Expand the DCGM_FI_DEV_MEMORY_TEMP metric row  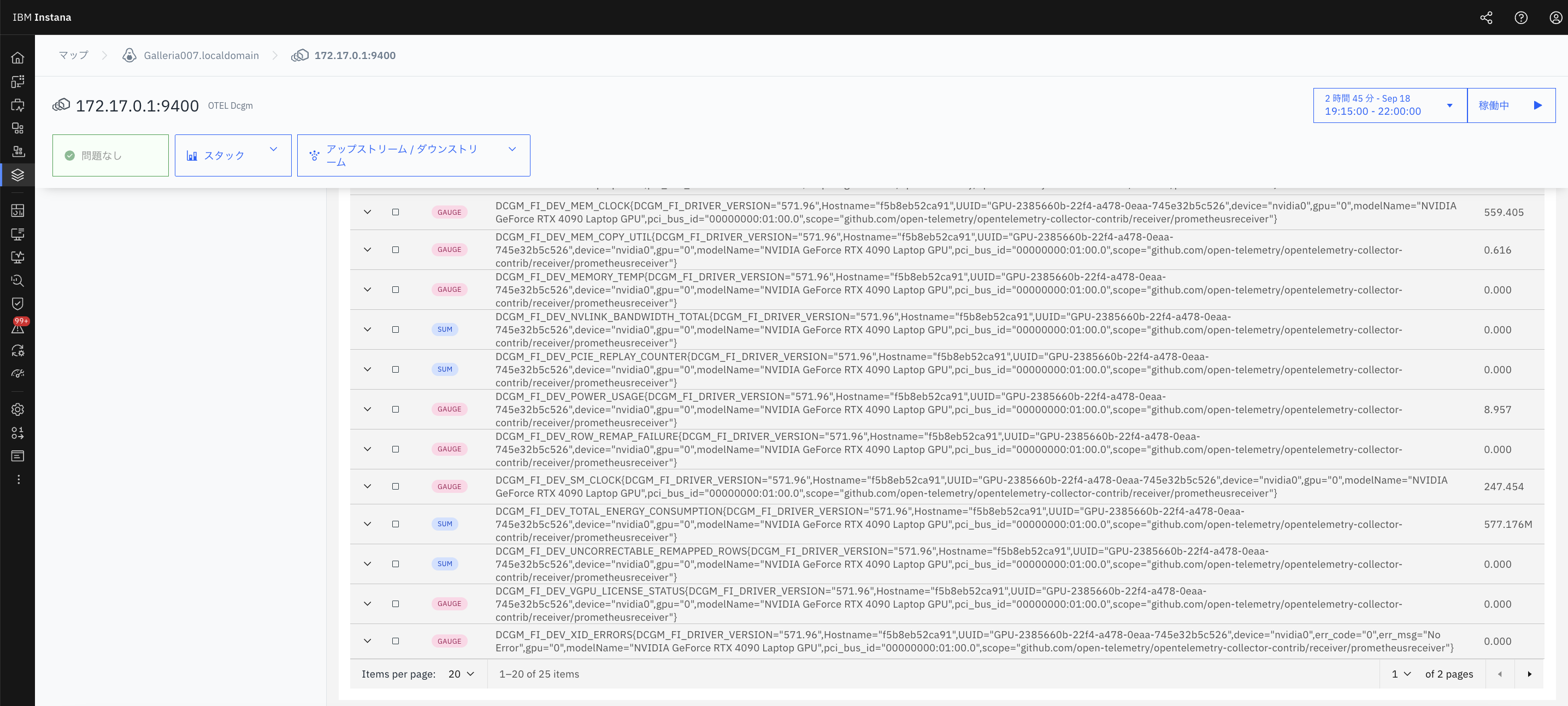pos(367,290)
